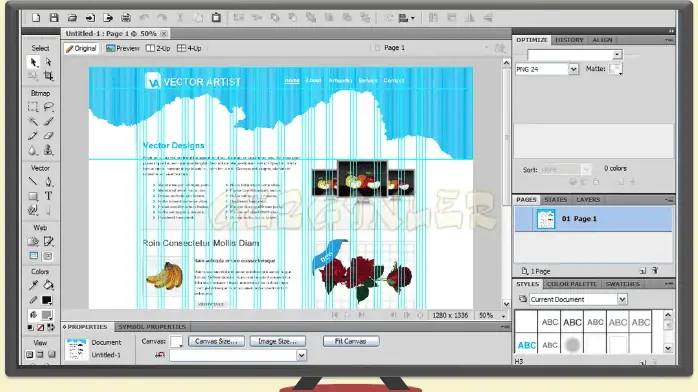Click the Canvas Size button

[216, 341]
